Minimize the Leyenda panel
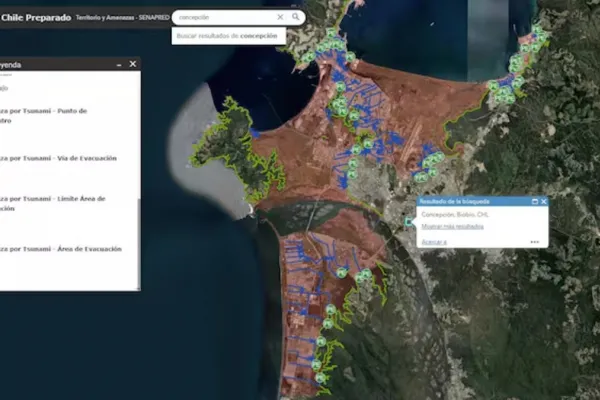The width and height of the screenshot is (600, 400). pyautogui.click(x=119, y=64)
